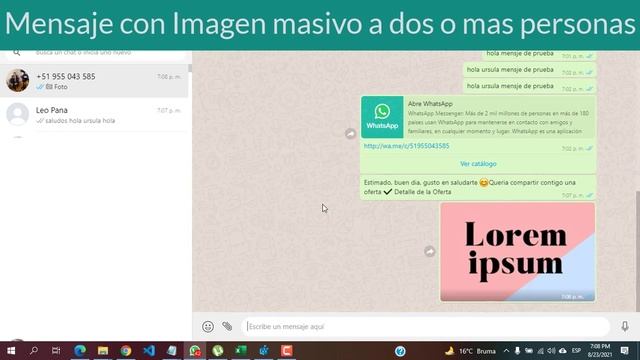This screenshot has height=360, width=640.
Task: Open the wa.me/c/51955043585 link
Action: click(x=406, y=146)
